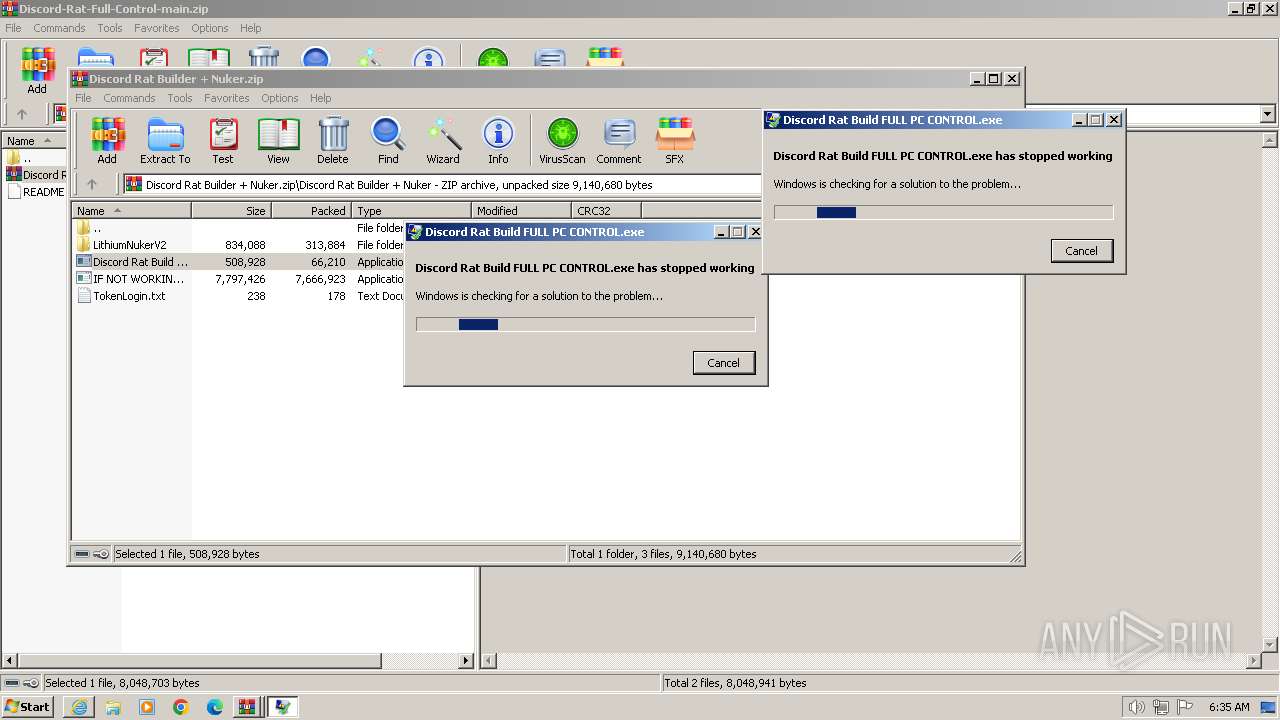The width and height of the screenshot is (1280, 720).
Task: Open Options menu in Nuker.zip window
Action: [x=280, y=98]
